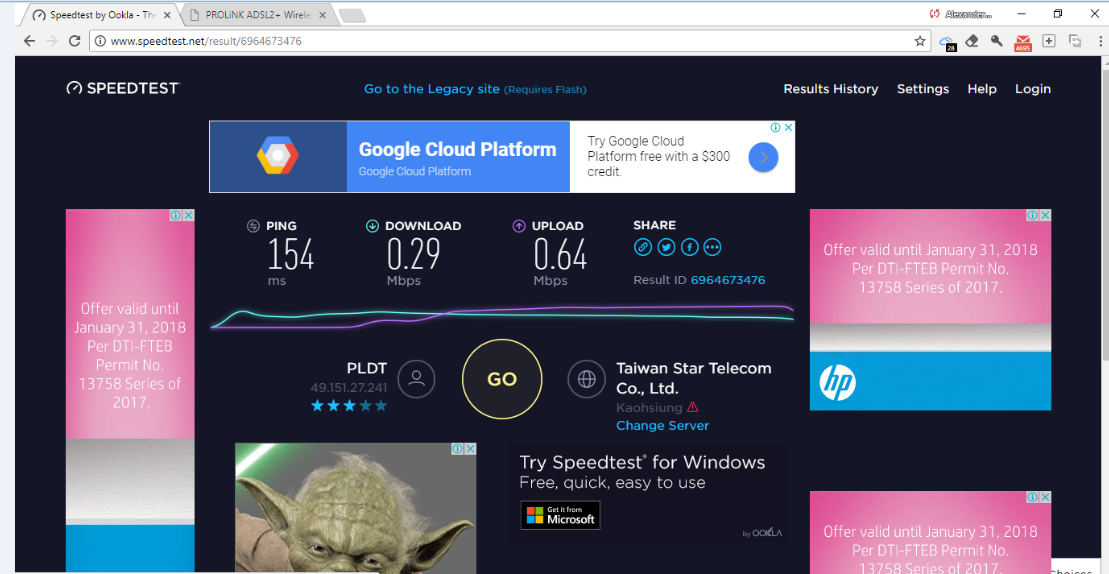1109x574 pixels.
Task: Bookmark this page with the star icon
Action: [x=919, y=41]
